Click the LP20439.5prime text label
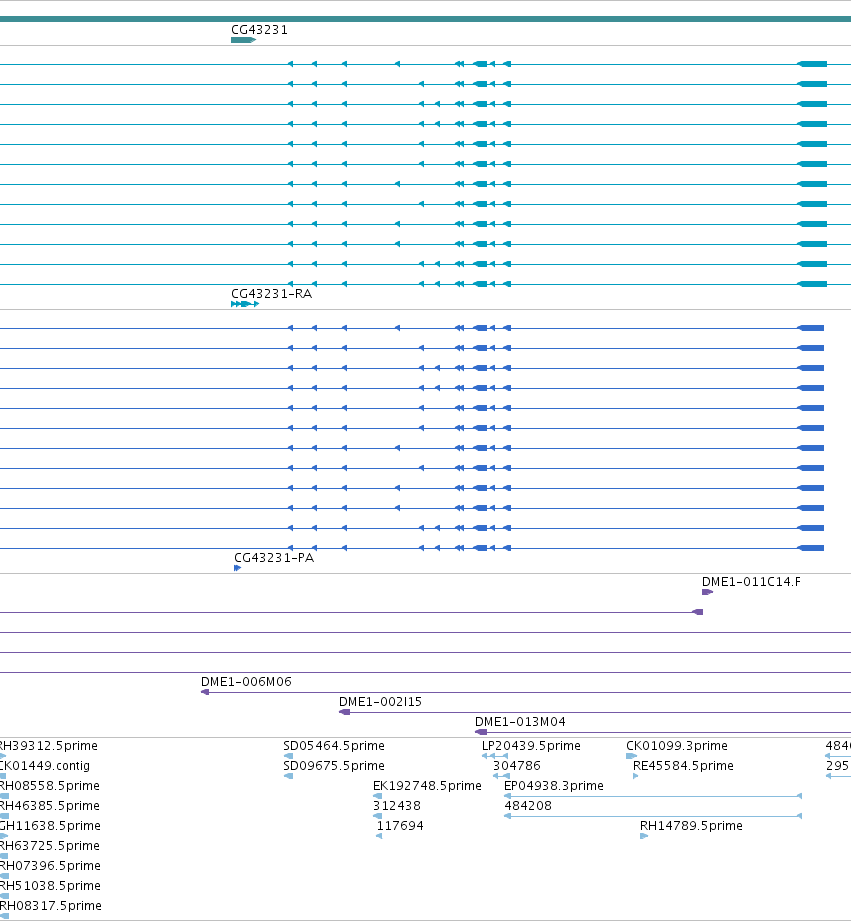This screenshot has height=921, width=851. pyautogui.click(x=531, y=745)
